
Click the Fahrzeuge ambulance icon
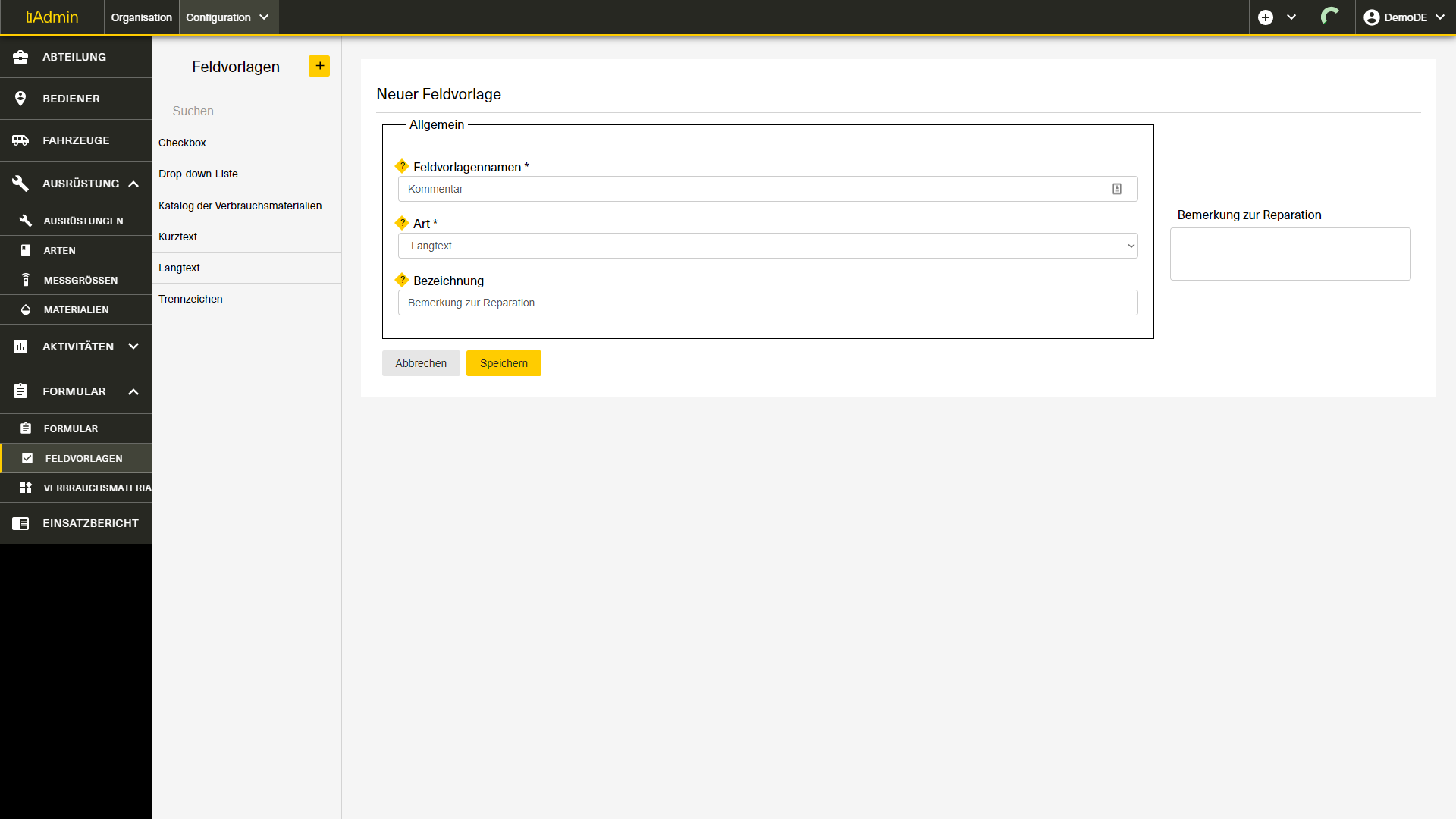20,140
